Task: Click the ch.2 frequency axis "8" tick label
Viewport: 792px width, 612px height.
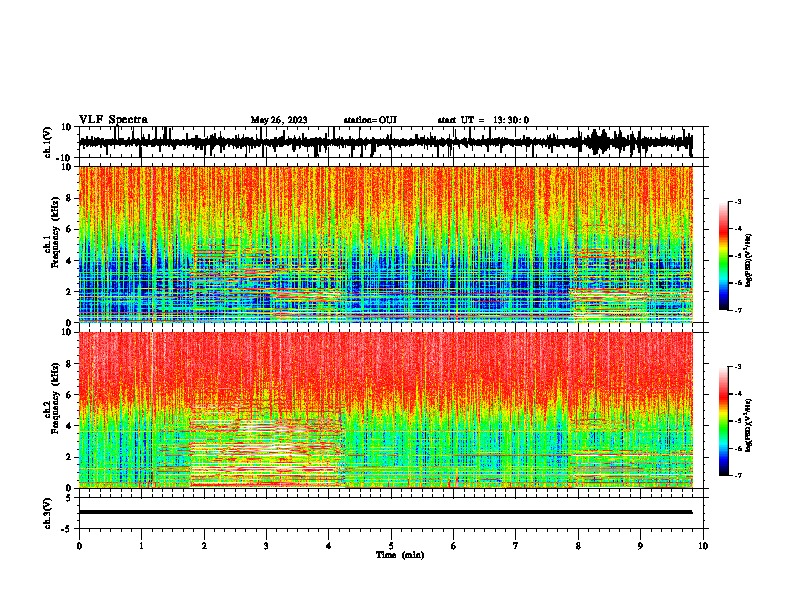Action: point(70,364)
